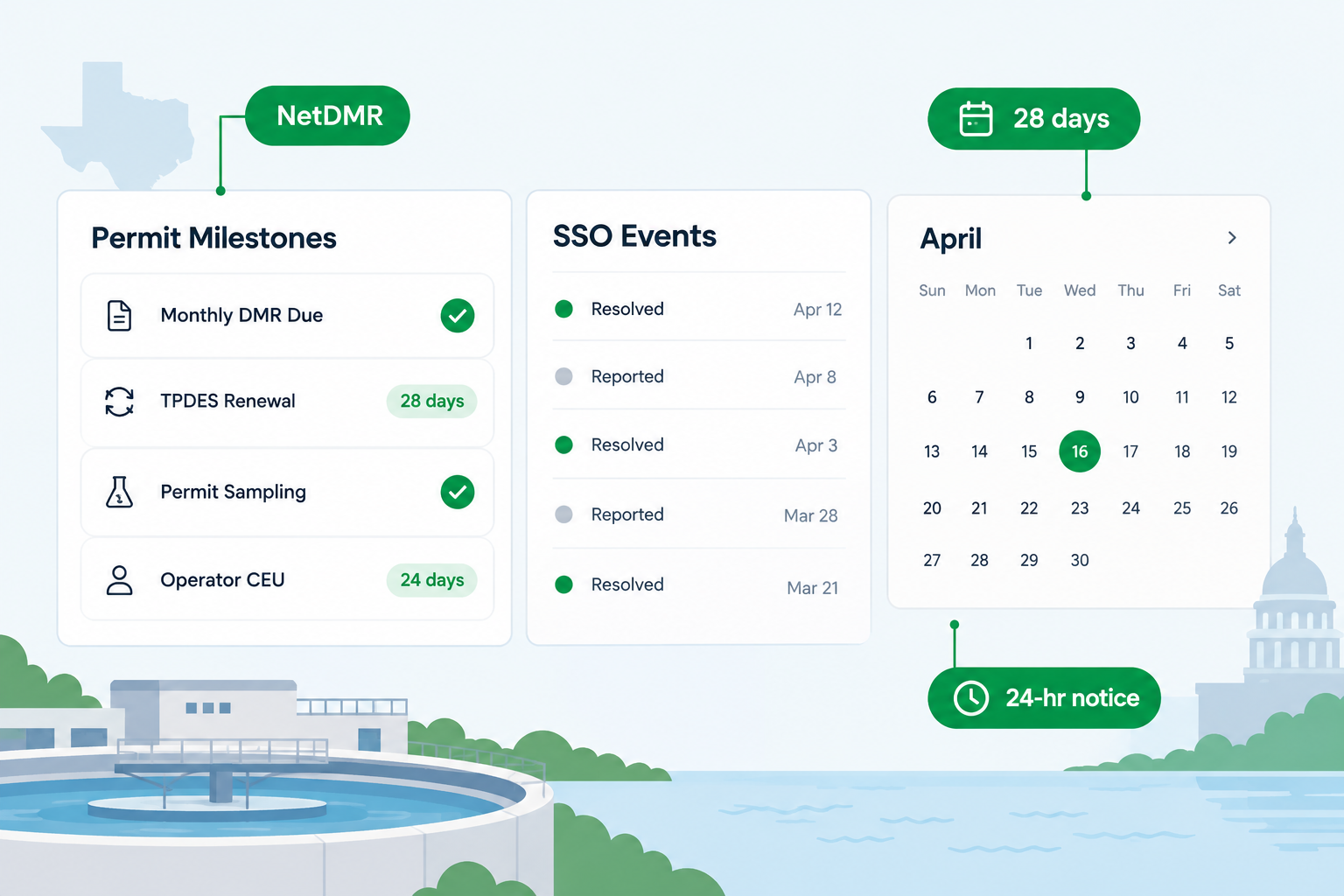The height and width of the screenshot is (896, 1344).
Task: Click the green status dot for Resolved Apr 3
Action: pos(564,444)
